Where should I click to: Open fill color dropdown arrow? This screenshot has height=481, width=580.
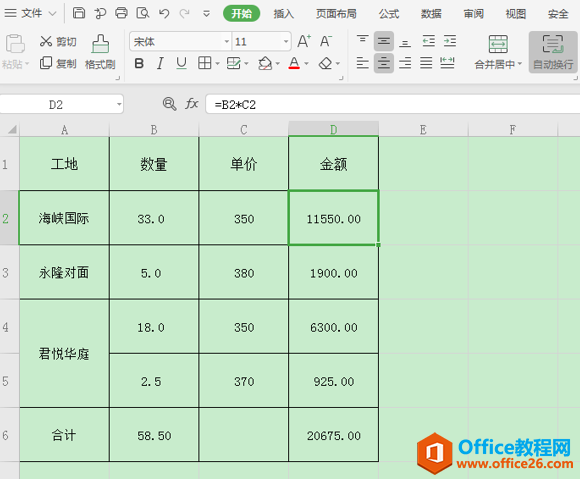point(277,64)
